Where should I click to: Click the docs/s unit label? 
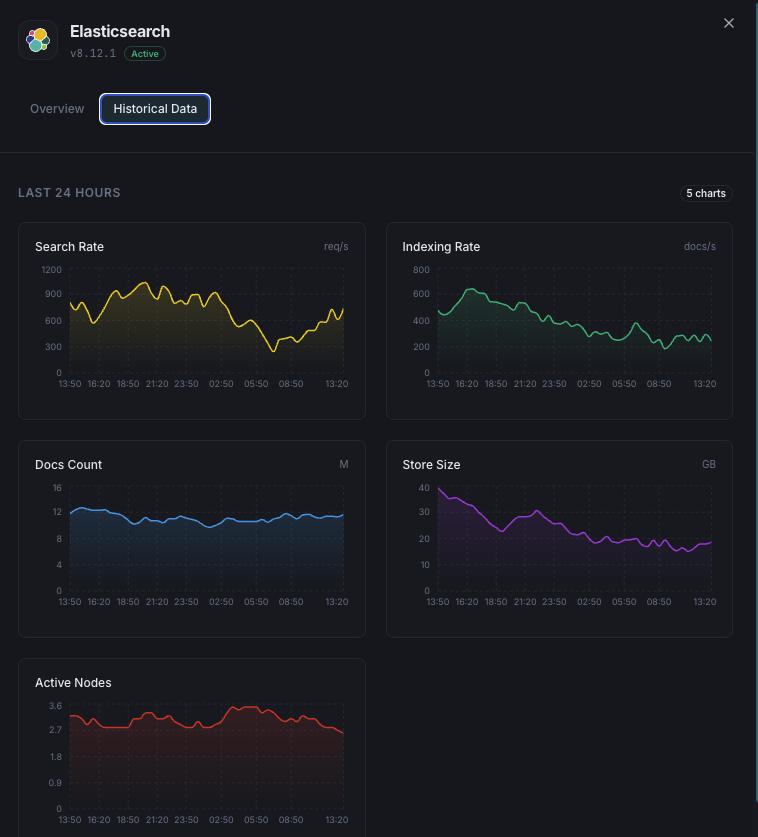700,246
